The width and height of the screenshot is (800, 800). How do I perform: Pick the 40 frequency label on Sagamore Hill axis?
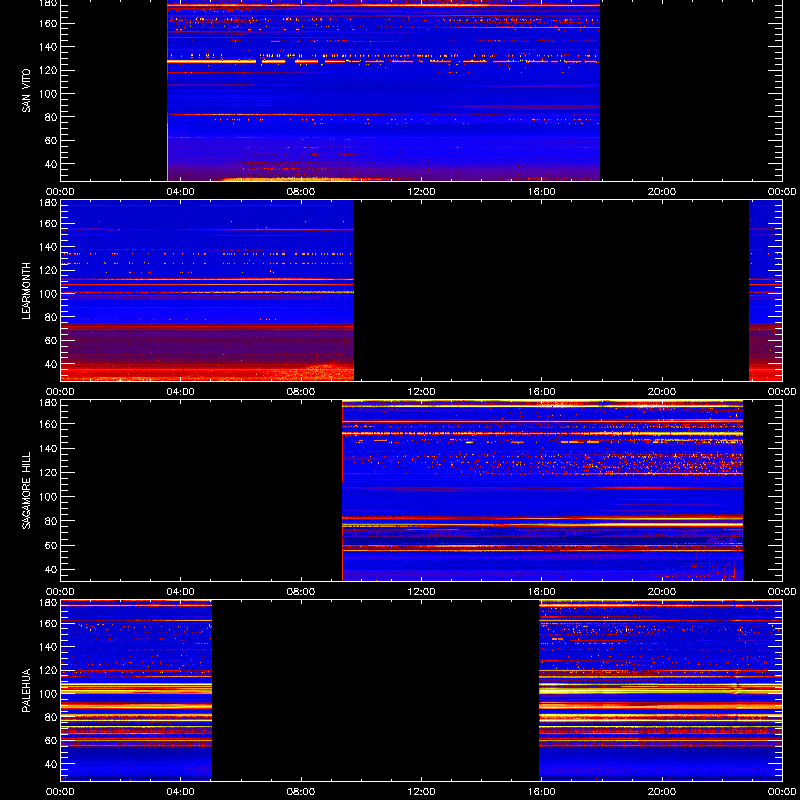point(52,569)
